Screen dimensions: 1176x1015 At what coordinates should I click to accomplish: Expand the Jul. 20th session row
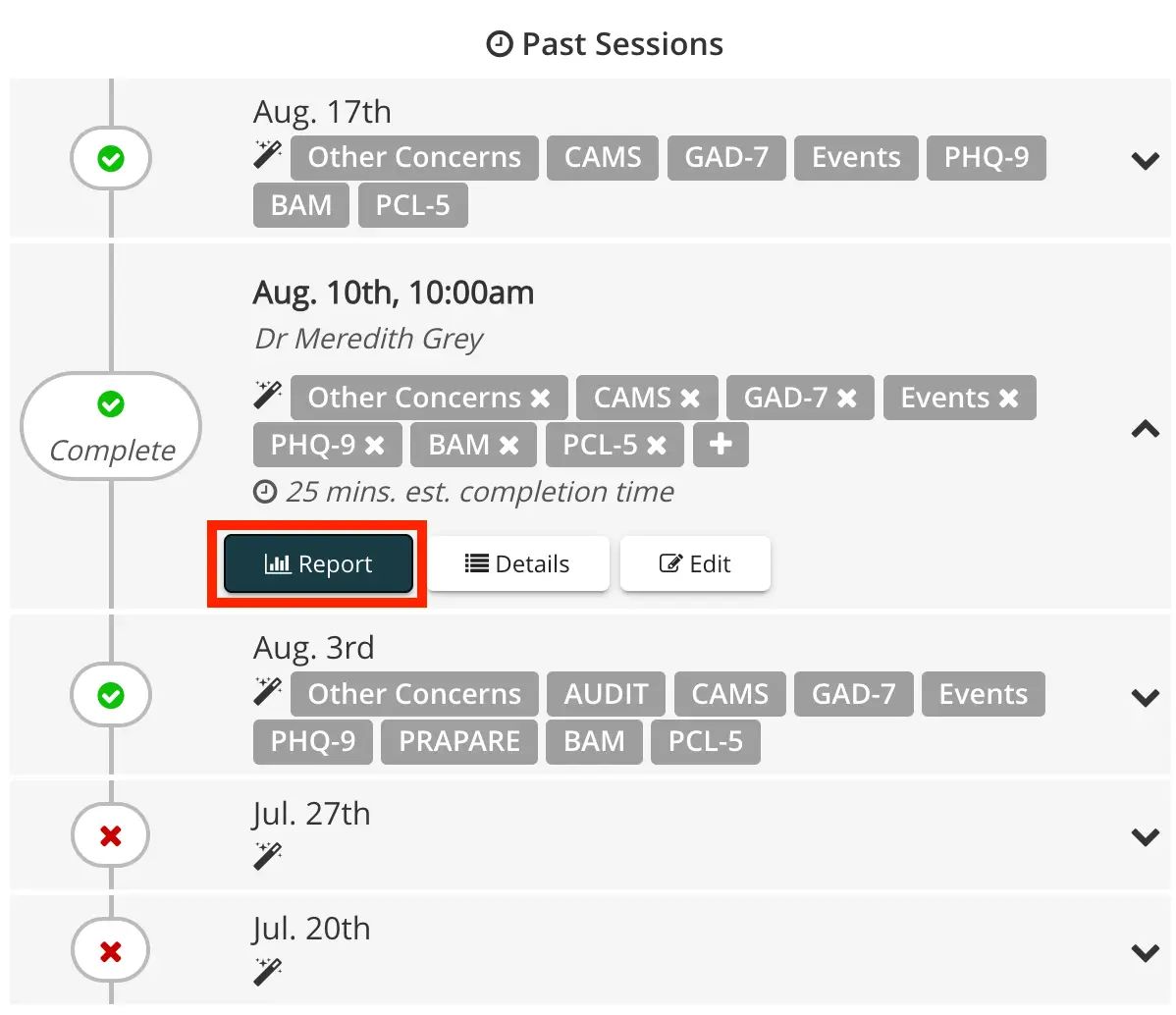click(x=1145, y=951)
